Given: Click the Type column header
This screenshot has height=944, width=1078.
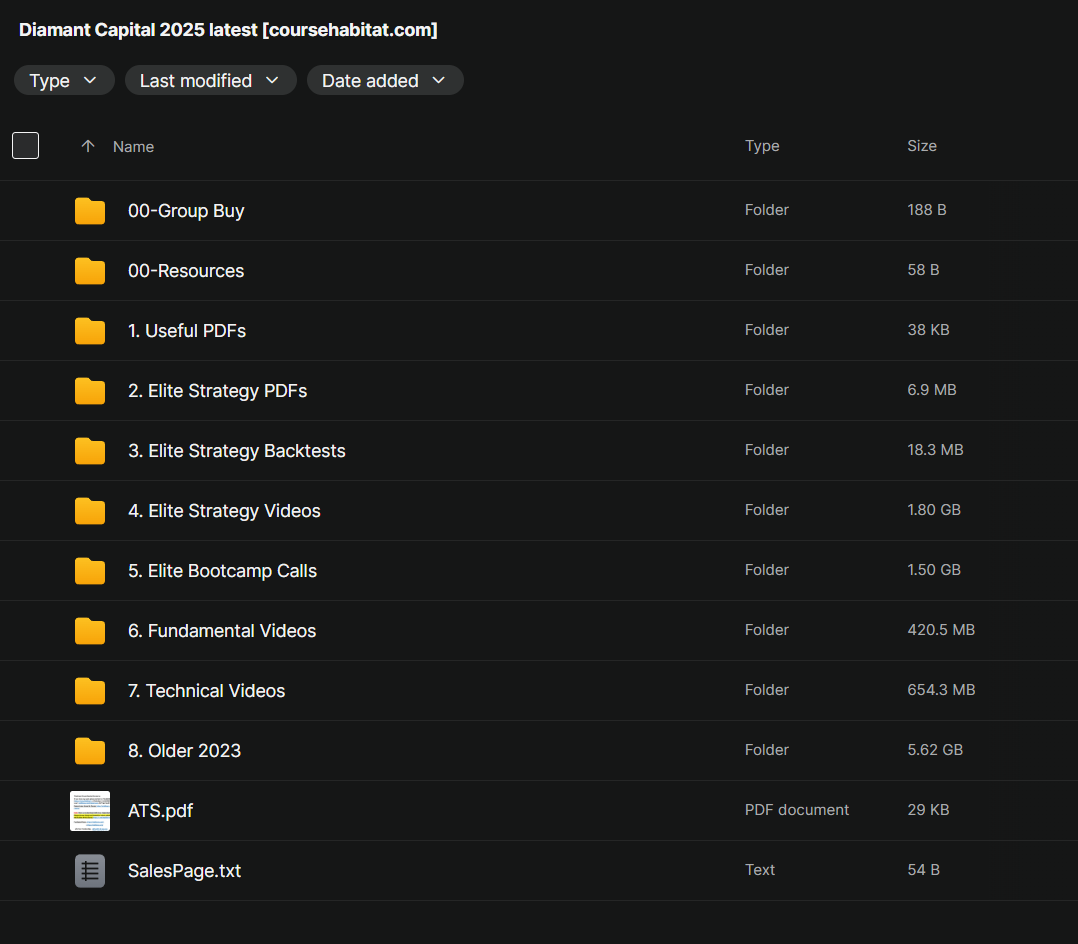Looking at the screenshot, I should pyautogui.click(x=762, y=146).
